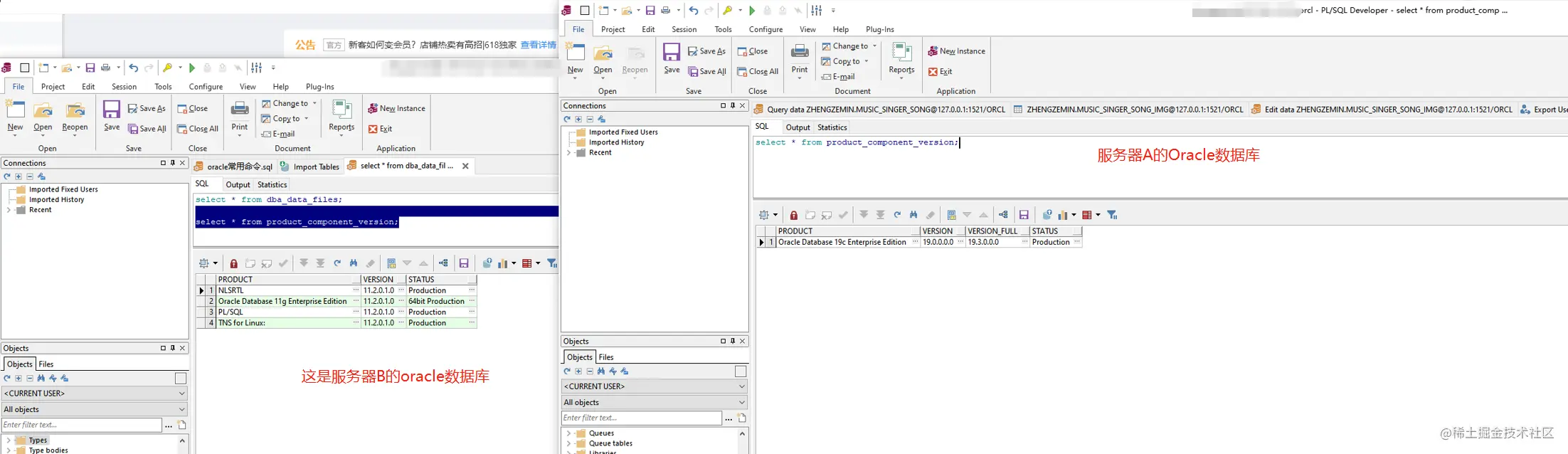Click fetch next page icon in right grid toolbar

[x=864, y=215]
